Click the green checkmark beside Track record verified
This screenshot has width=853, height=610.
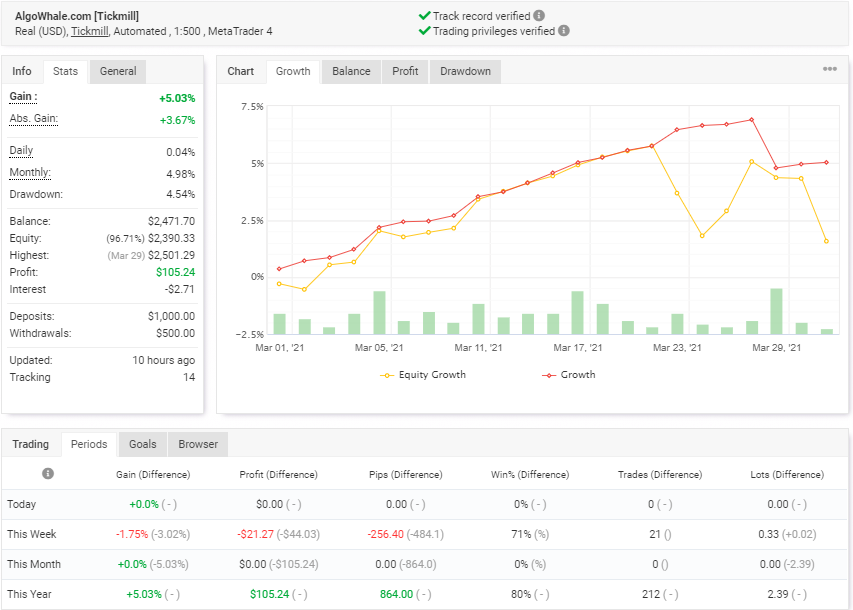pos(424,16)
